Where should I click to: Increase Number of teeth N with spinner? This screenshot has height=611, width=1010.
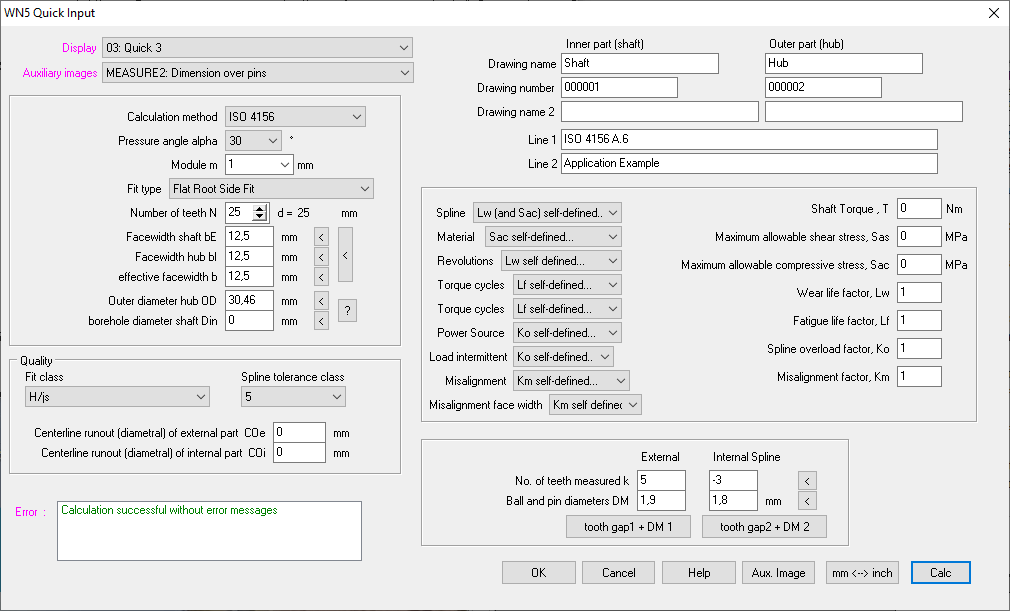tap(261, 208)
